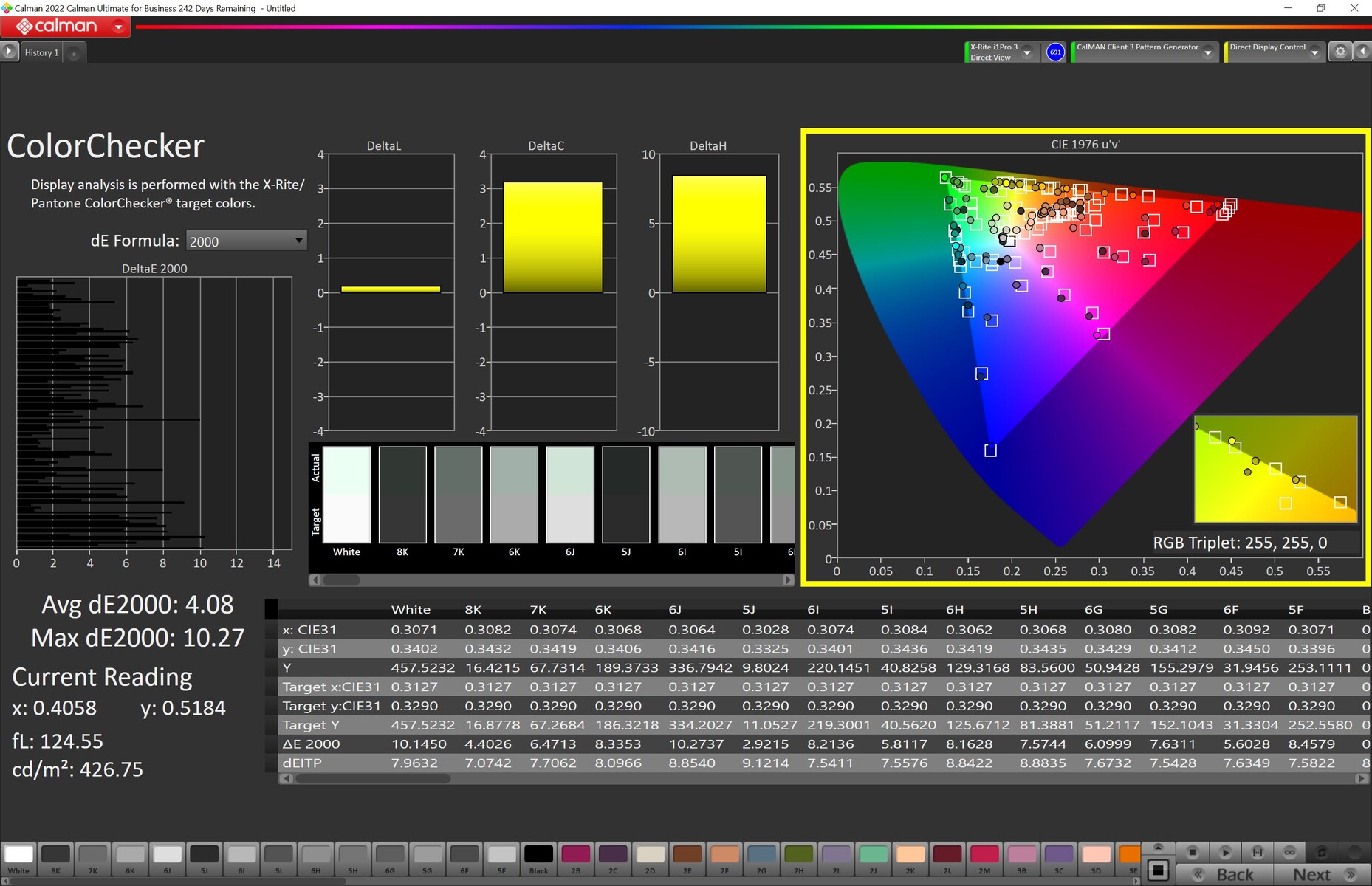Click the infinity continuous-read icon

1290,852
